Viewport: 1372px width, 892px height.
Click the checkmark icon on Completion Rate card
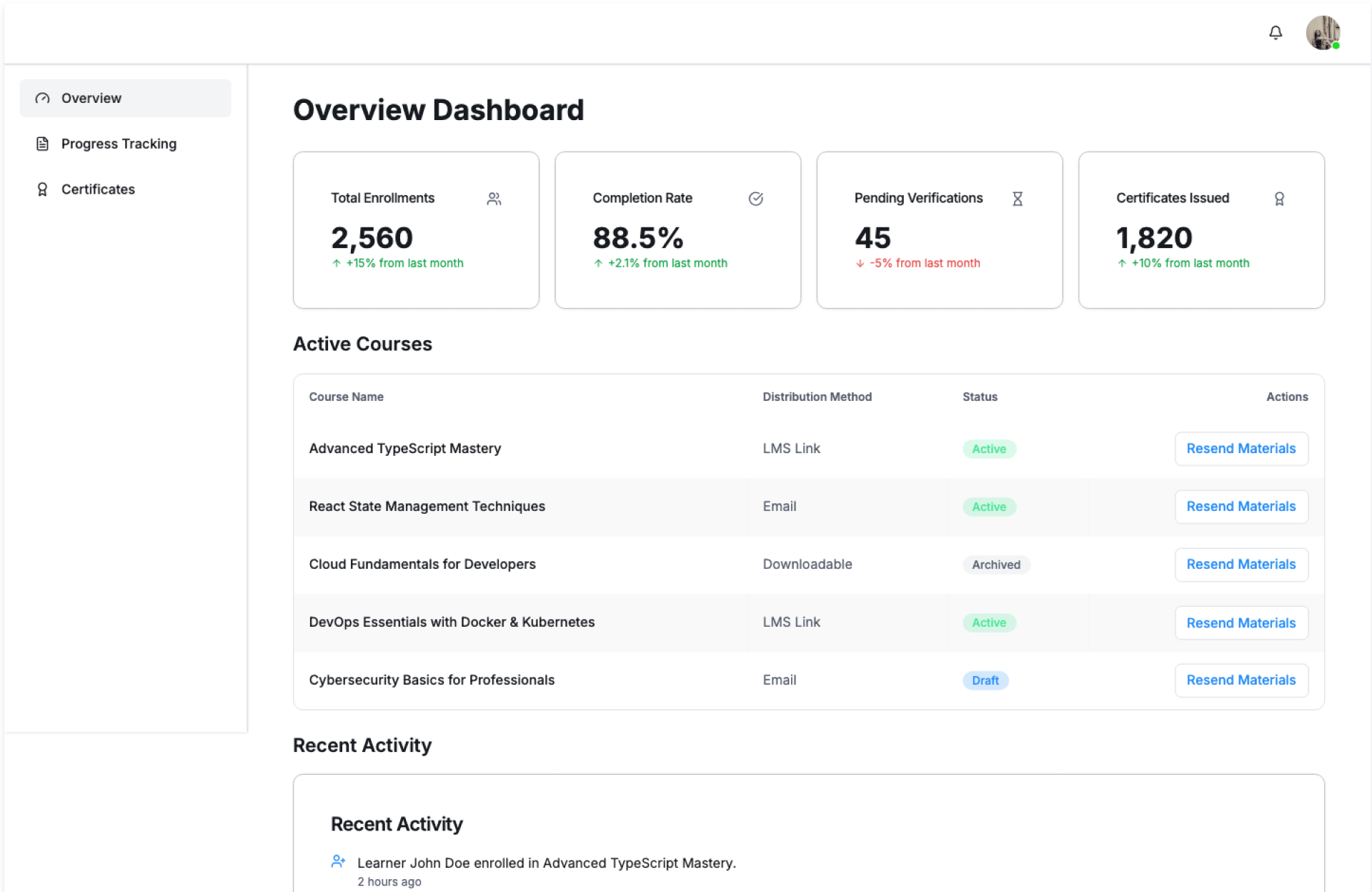click(755, 199)
